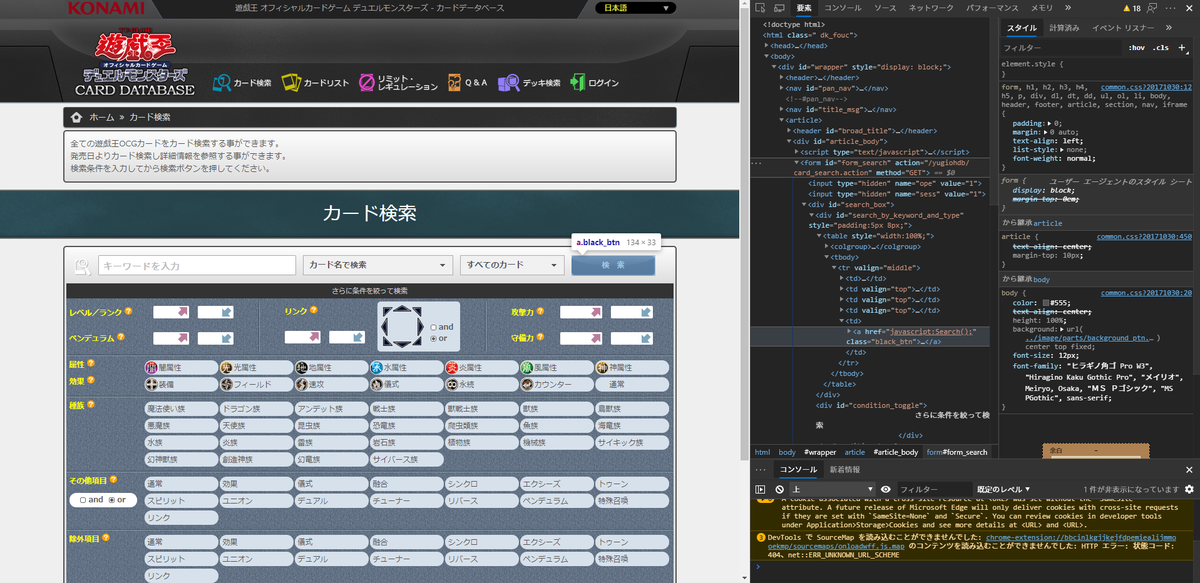This screenshot has width=1200, height=583.
Task: Toggle the .cls class editor button
Action: tap(1161, 47)
